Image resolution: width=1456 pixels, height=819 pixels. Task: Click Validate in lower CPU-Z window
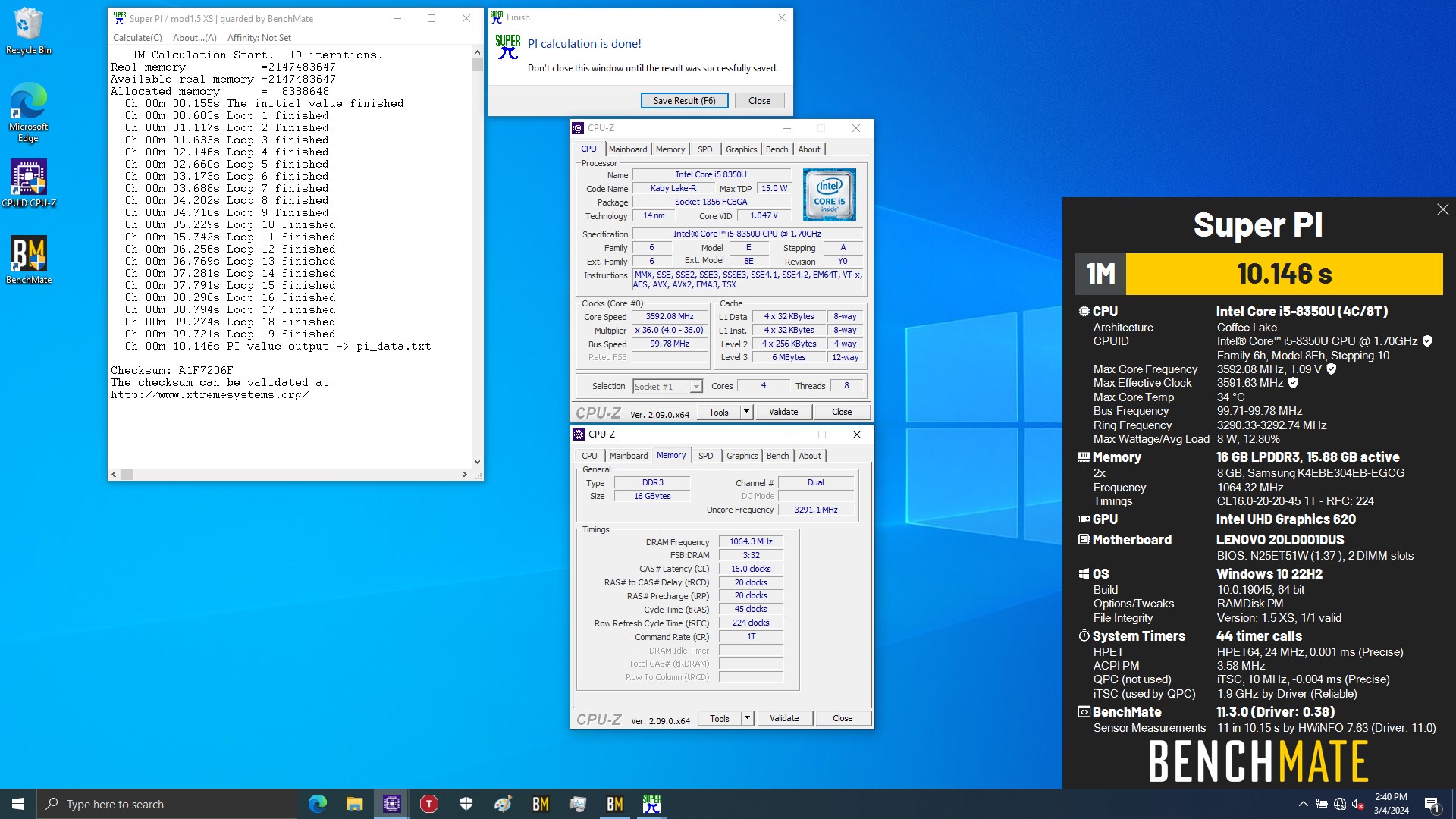784,718
